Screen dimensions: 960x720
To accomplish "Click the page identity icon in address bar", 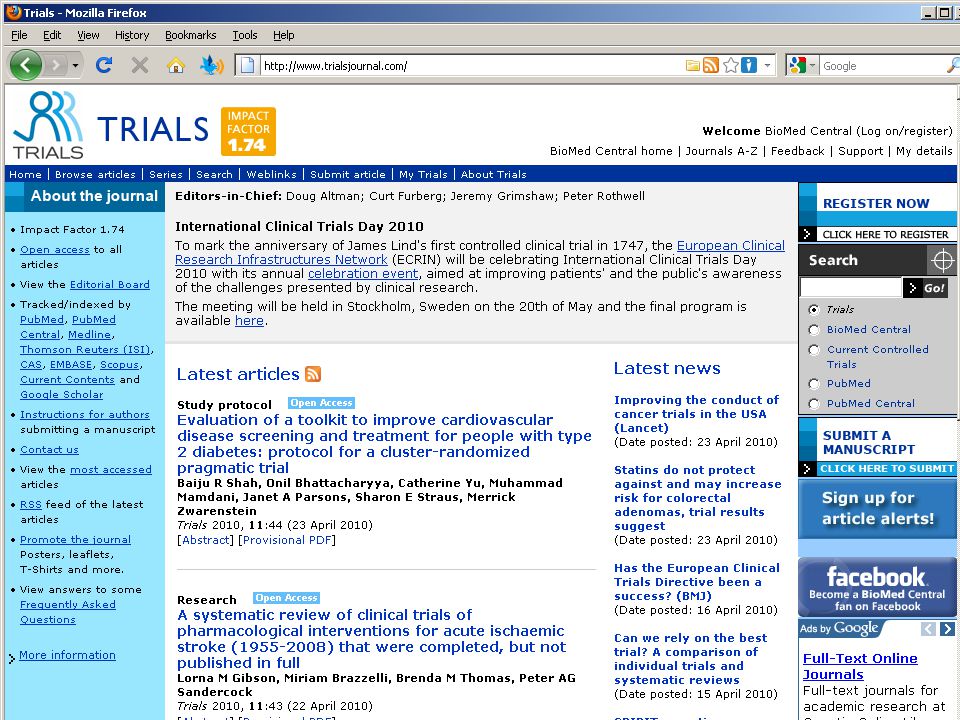I will click(247, 65).
